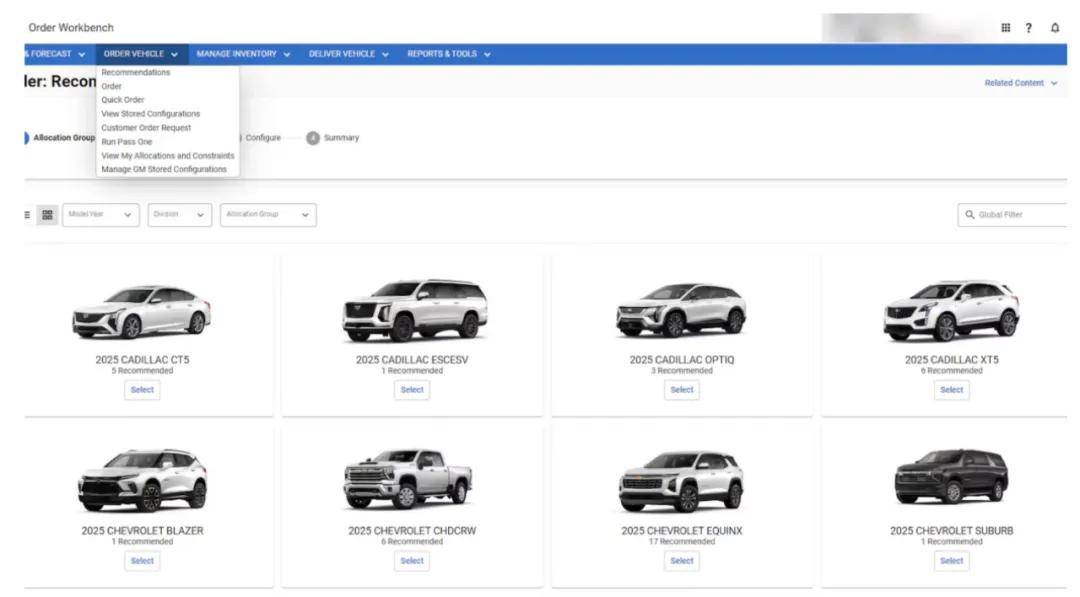
Task: Click the '2025 CHEVROLET CHDCRW' label
Action: click(412, 531)
